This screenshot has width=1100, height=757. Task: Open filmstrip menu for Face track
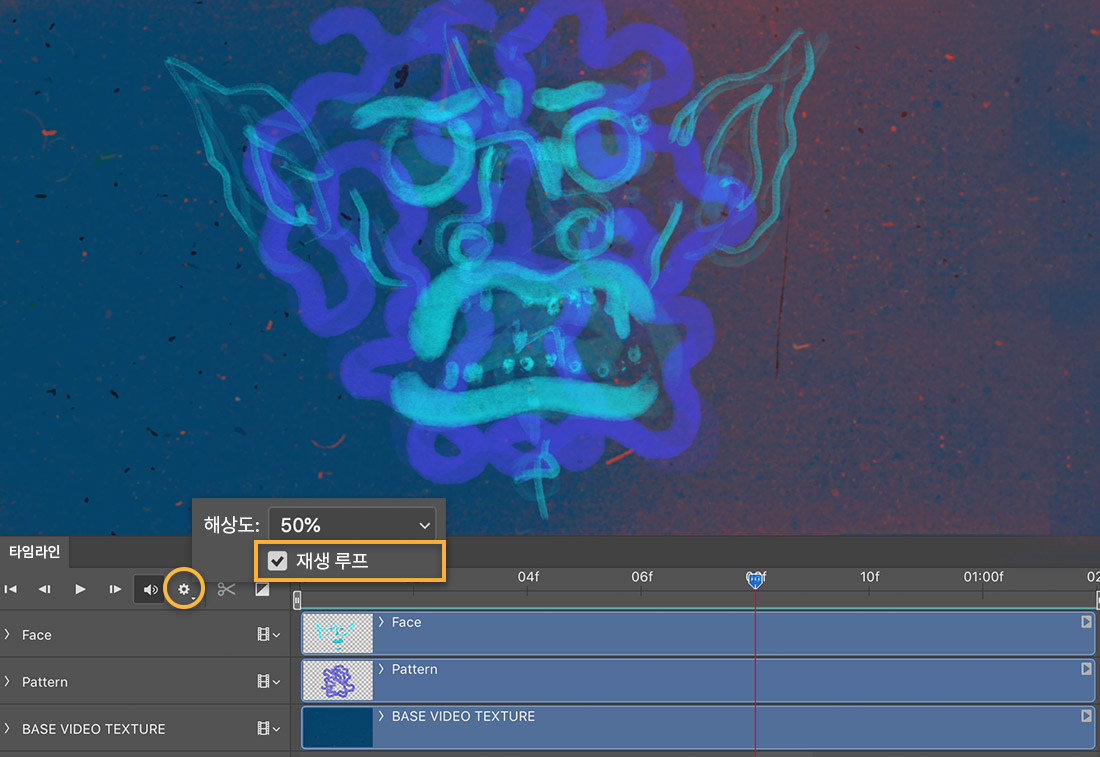pyautogui.click(x=269, y=634)
